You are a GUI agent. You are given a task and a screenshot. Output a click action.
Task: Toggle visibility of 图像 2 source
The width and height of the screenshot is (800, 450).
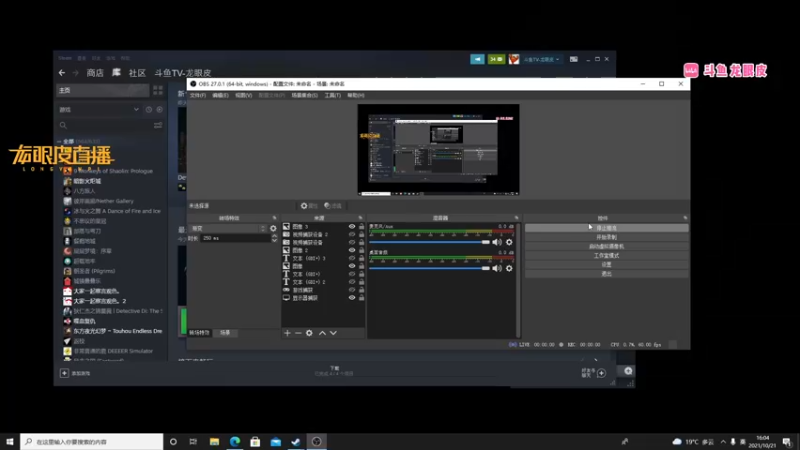352,251
